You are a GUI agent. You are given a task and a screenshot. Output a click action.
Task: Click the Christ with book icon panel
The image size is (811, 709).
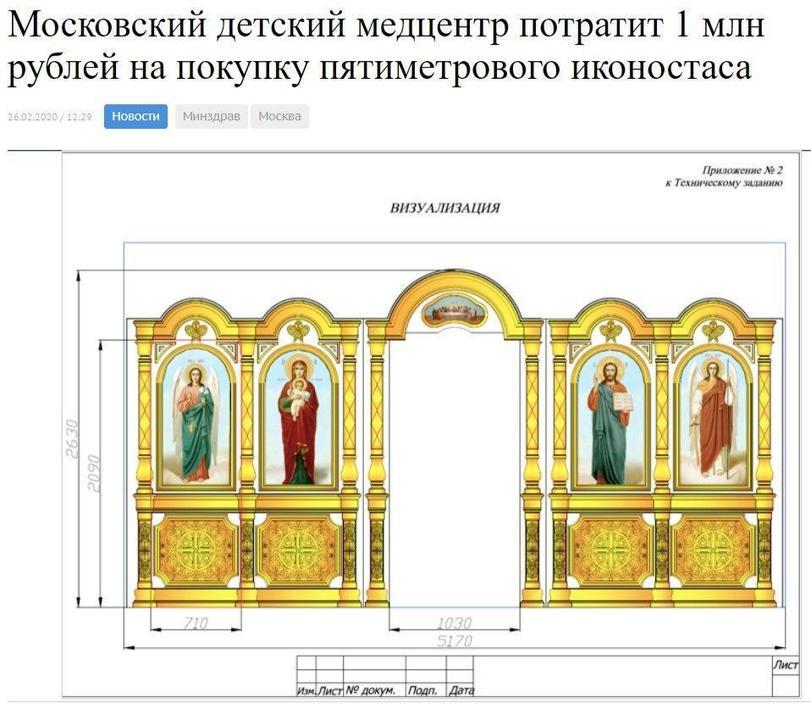(x=610, y=418)
